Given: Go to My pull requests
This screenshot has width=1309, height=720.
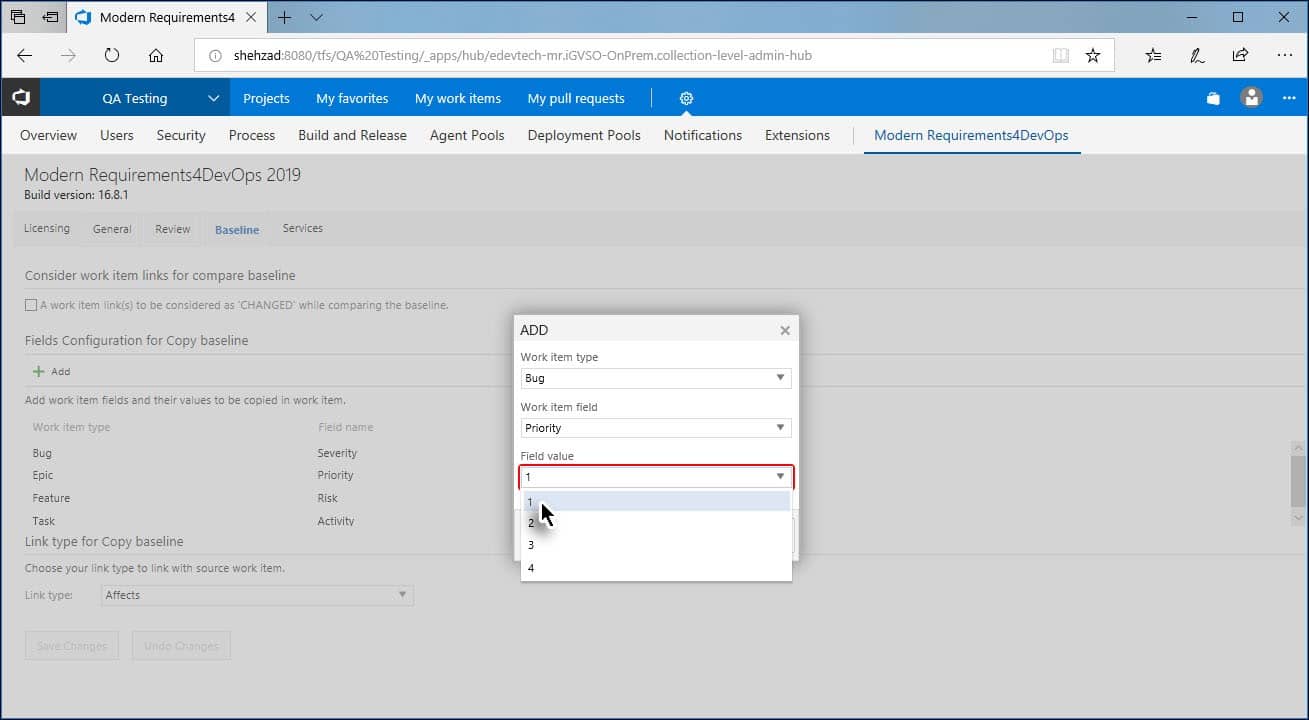Looking at the screenshot, I should (576, 98).
